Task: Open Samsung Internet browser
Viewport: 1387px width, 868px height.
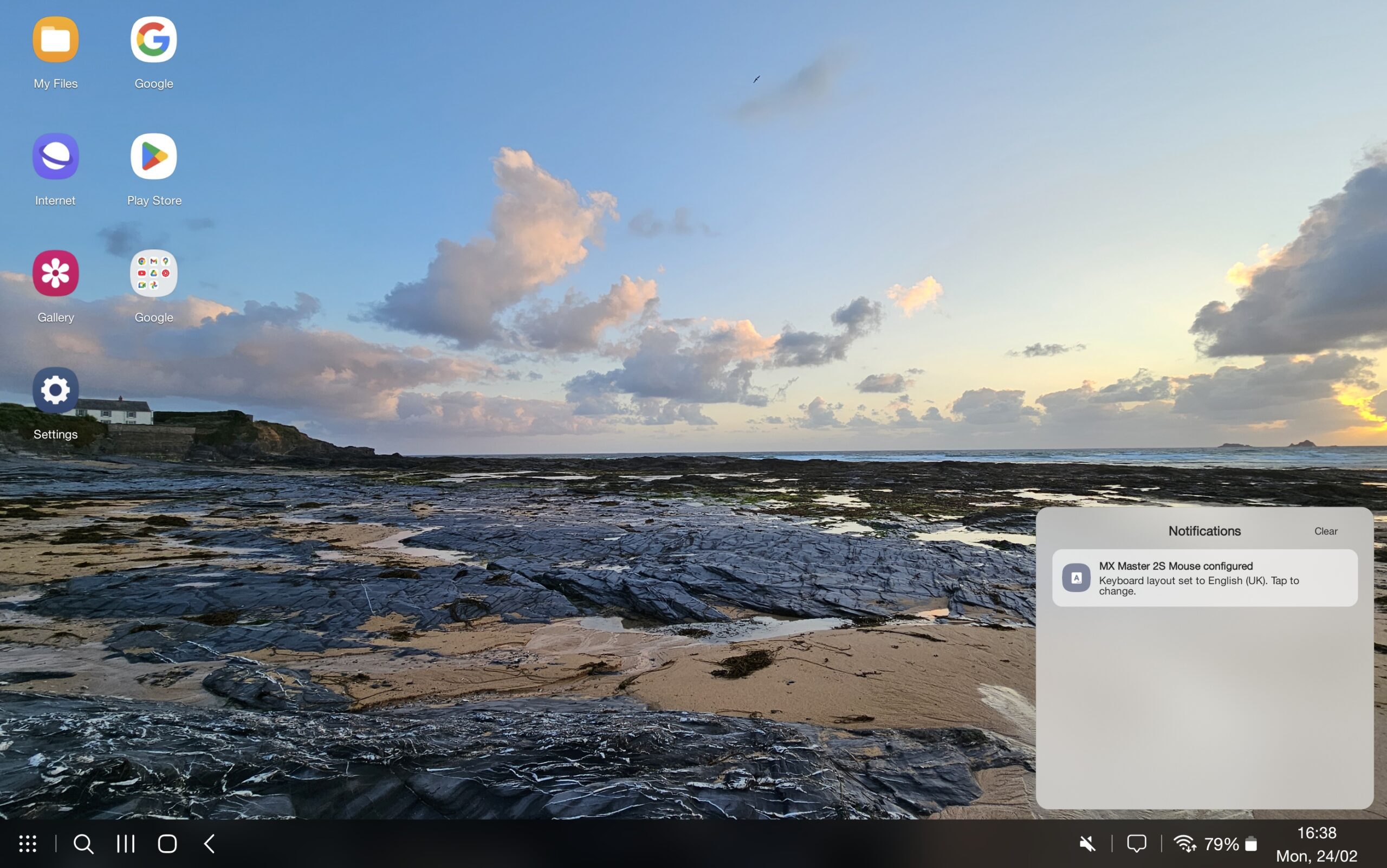Action: pos(55,156)
